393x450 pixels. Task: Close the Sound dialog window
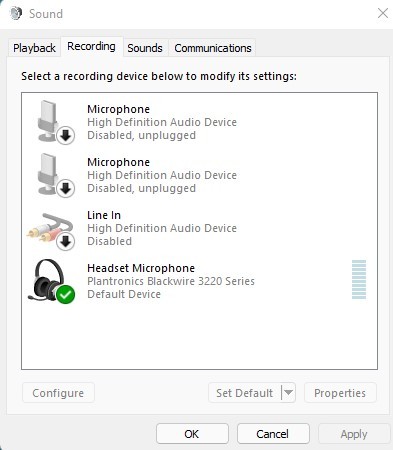click(x=383, y=13)
